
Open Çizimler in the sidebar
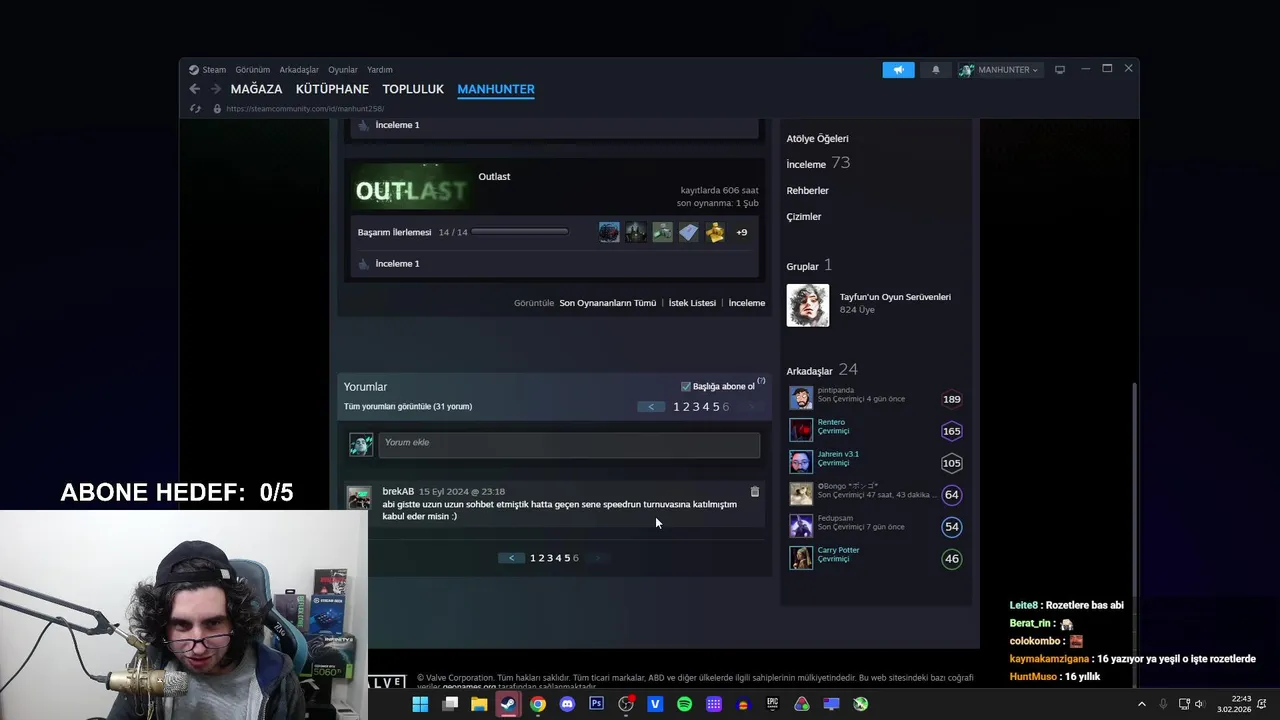803,217
